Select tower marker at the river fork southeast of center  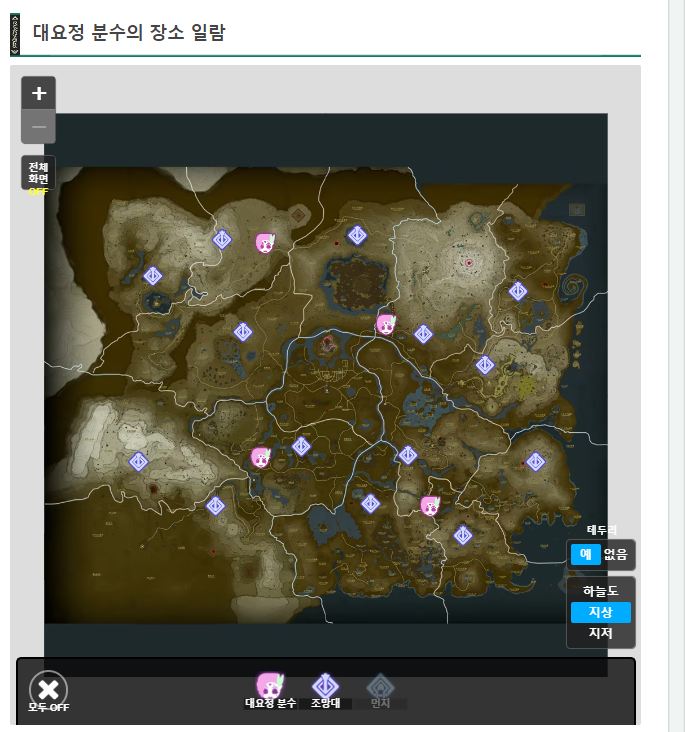(x=408, y=455)
